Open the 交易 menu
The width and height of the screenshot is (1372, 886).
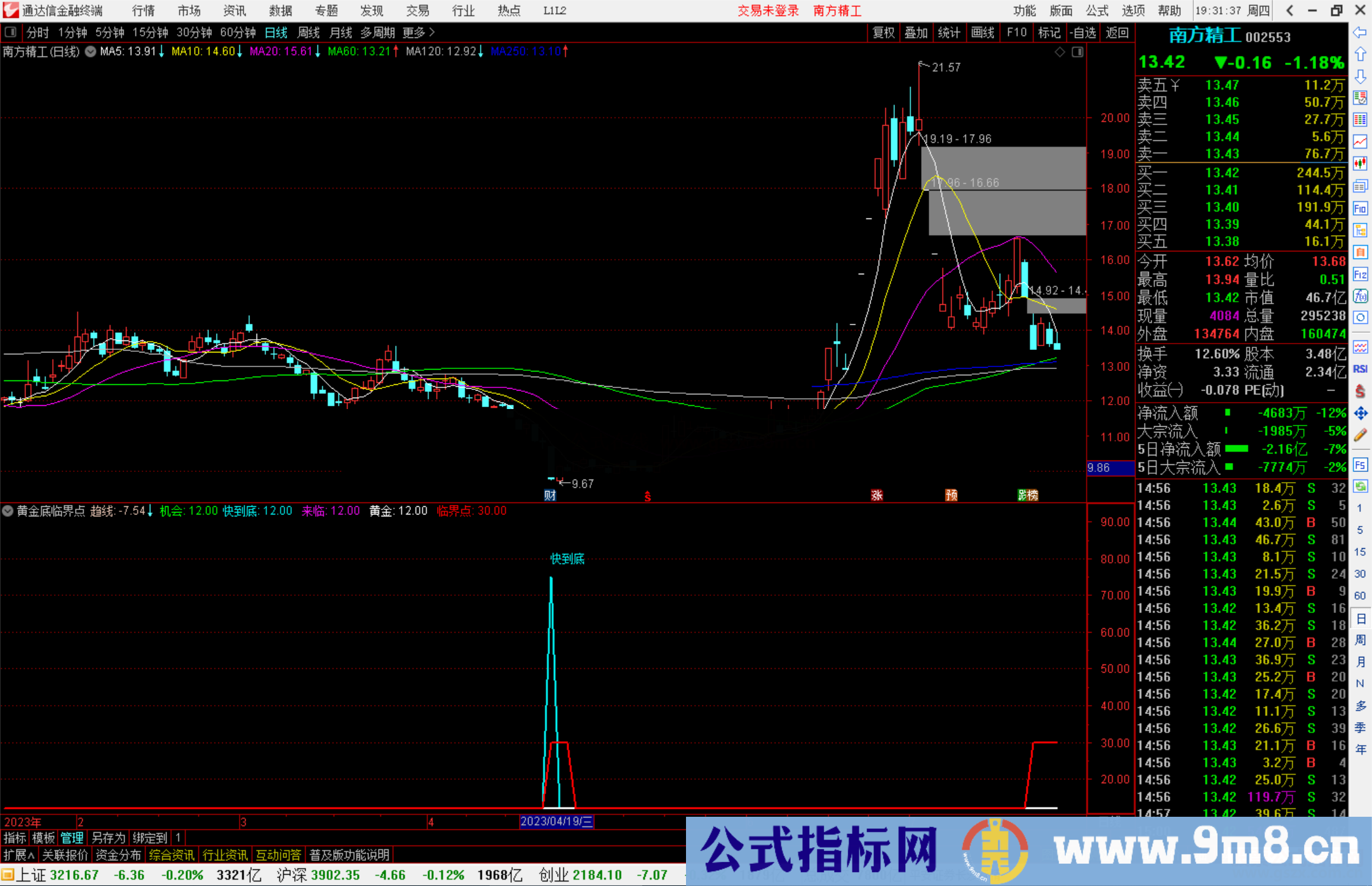coord(417,10)
